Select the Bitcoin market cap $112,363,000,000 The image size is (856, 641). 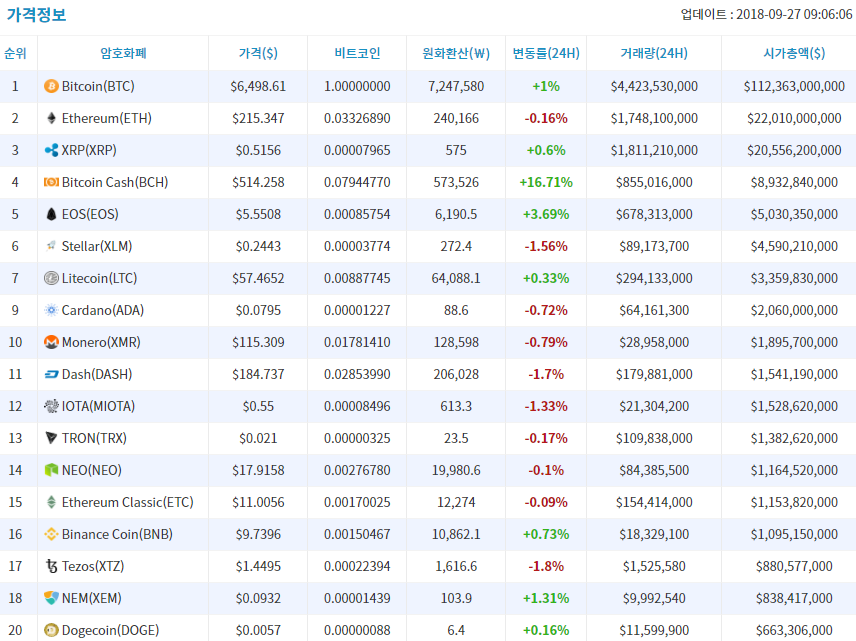pos(794,86)
